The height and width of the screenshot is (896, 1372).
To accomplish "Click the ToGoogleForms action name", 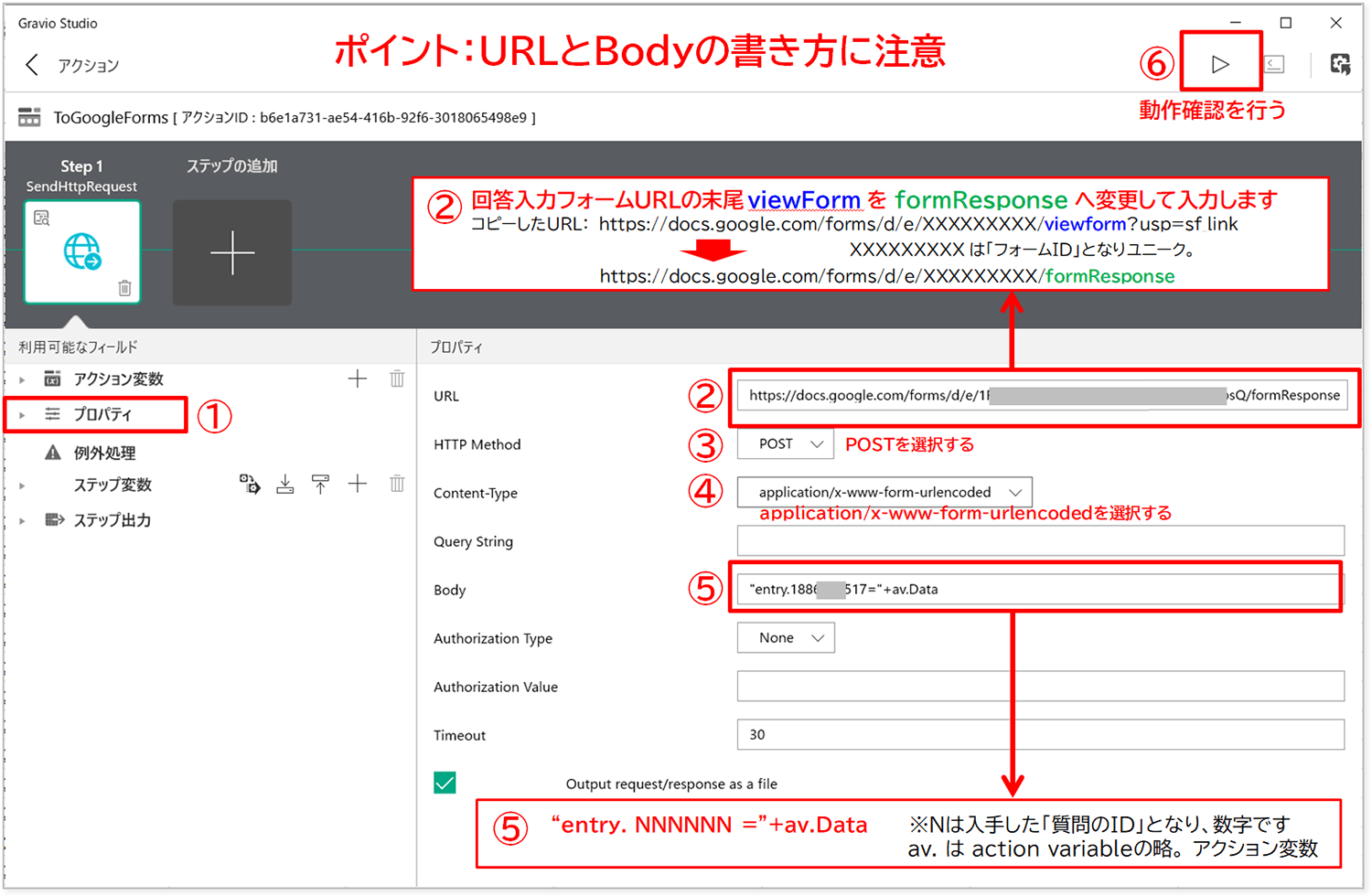I will click(x=111, y=118).
